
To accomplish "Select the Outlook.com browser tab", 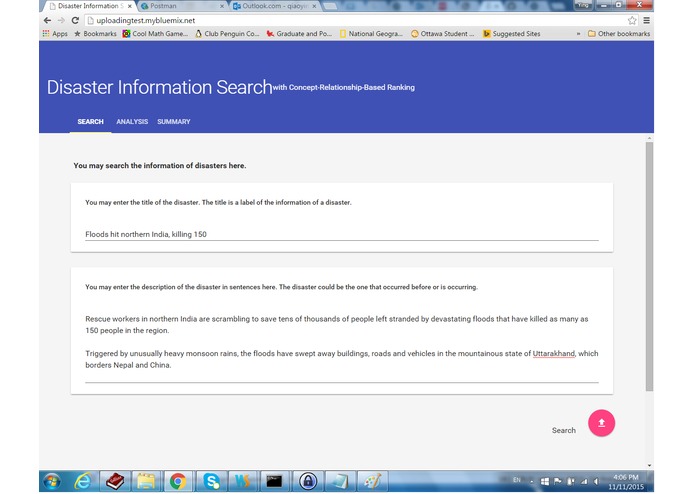I will (x=273, y=6).
